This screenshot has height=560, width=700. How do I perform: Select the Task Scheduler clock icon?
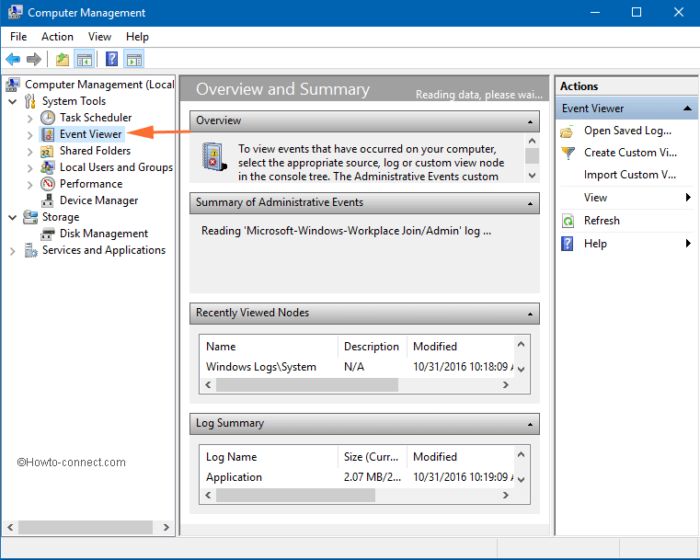[48, 118]
